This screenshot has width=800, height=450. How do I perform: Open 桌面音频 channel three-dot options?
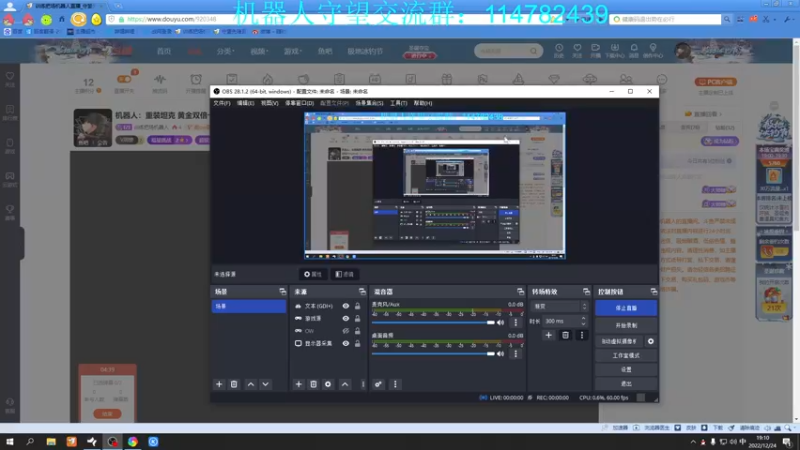click(516, 354)
